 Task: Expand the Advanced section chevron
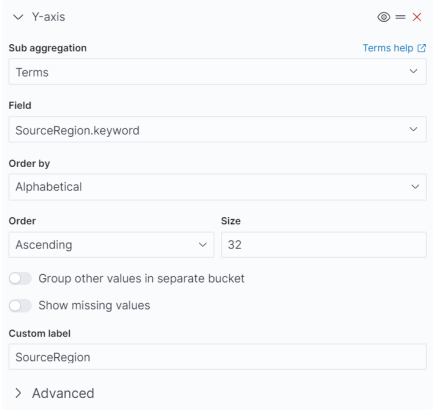(x=18, y=393)
